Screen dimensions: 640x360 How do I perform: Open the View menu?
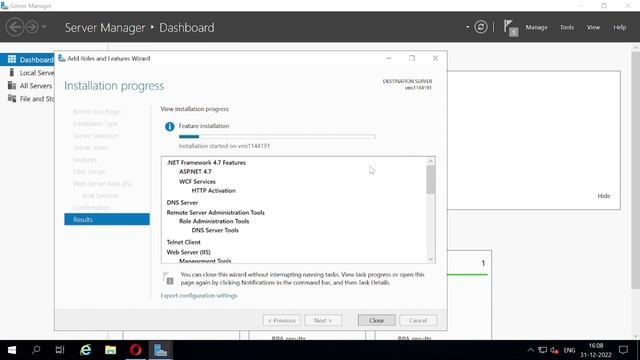click(x=593, y=27)
